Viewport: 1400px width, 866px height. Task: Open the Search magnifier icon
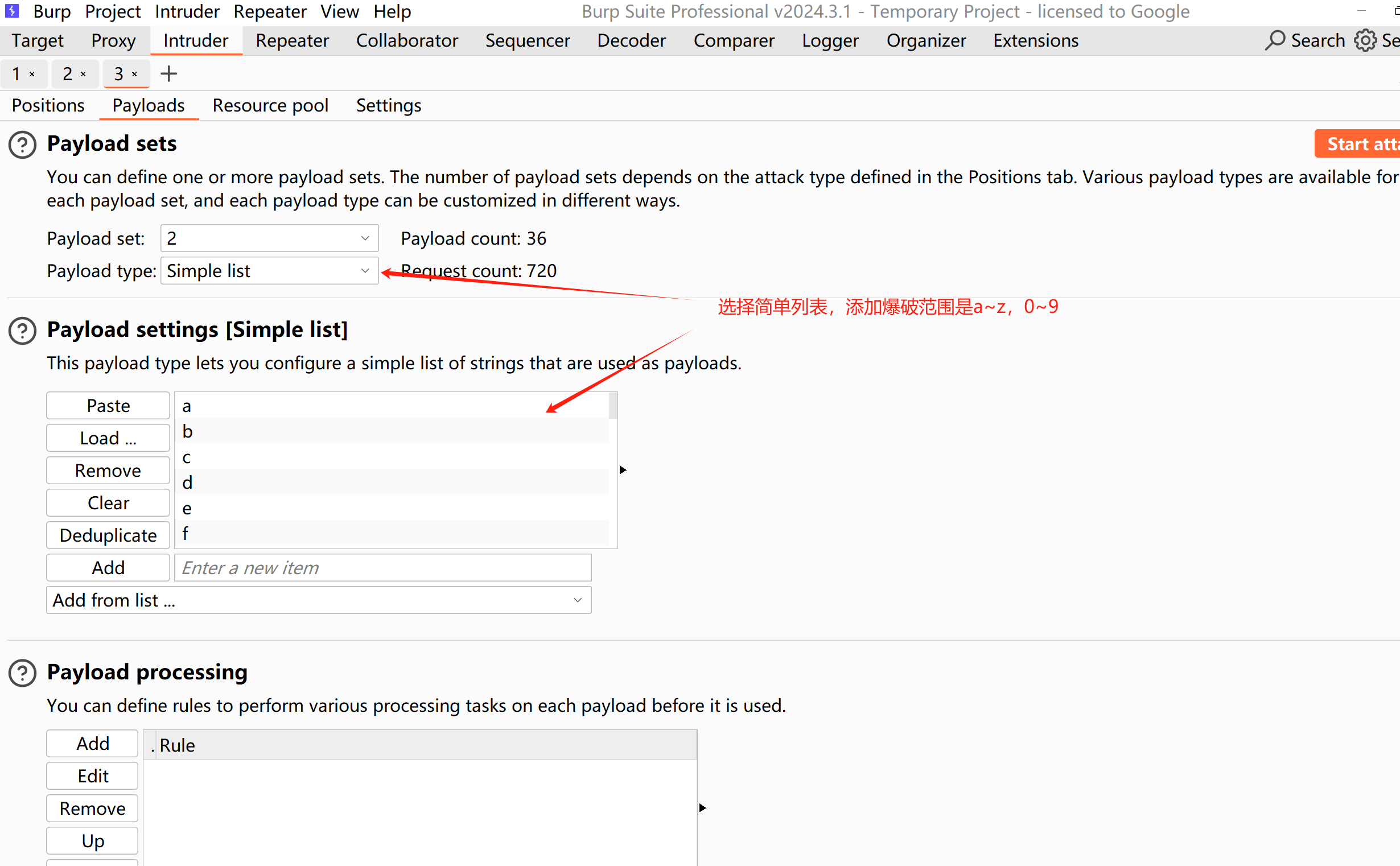click(1275, 40)
